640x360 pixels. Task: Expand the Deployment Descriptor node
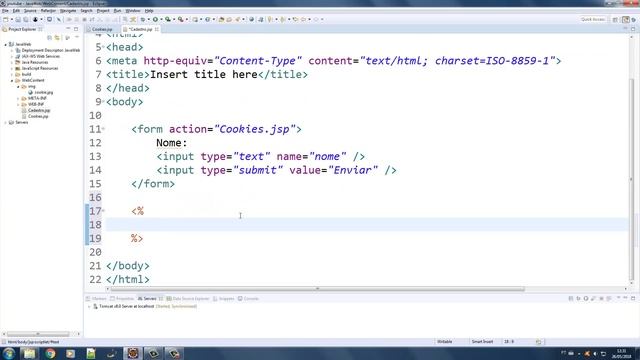click(x=12, y=50)
